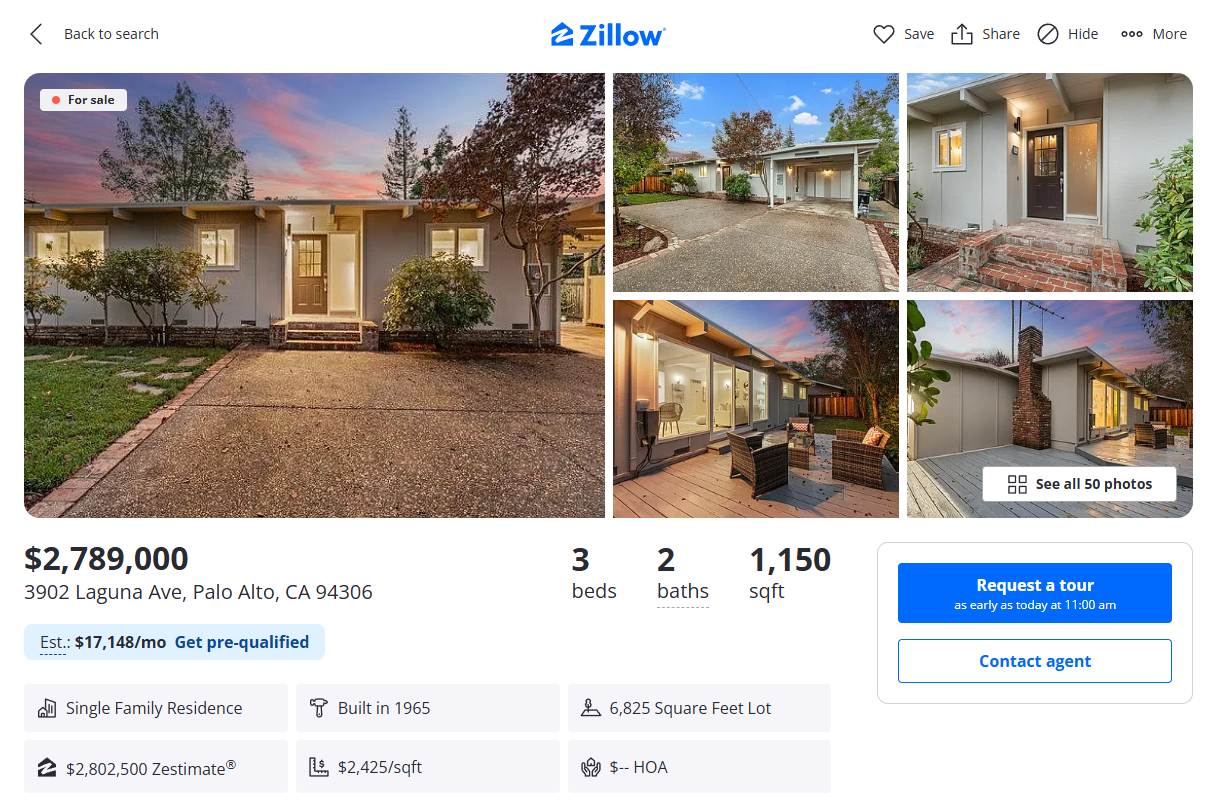Open the patio deck furniture photo
Image resolution: width=1223 pixels, height=807 pixels.
tap(756, 409)
